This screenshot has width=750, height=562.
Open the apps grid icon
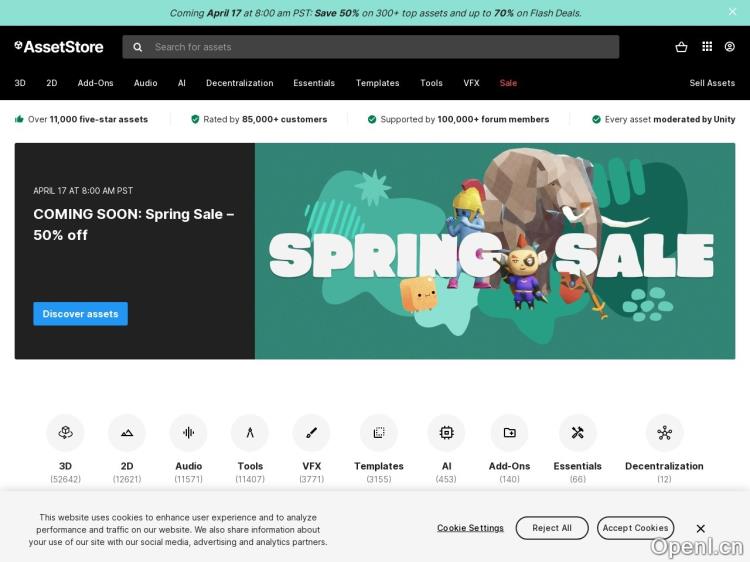(x=707, y=46)
